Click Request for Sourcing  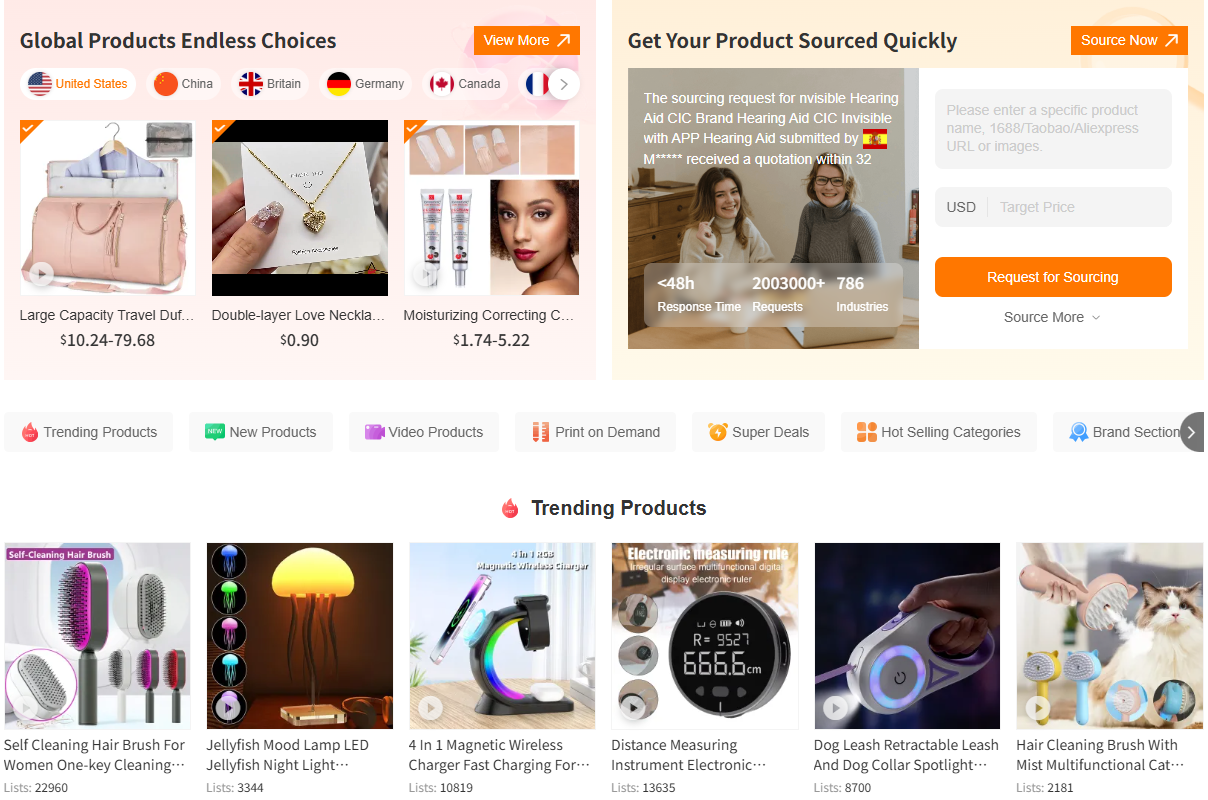[x=1052, y=277]
